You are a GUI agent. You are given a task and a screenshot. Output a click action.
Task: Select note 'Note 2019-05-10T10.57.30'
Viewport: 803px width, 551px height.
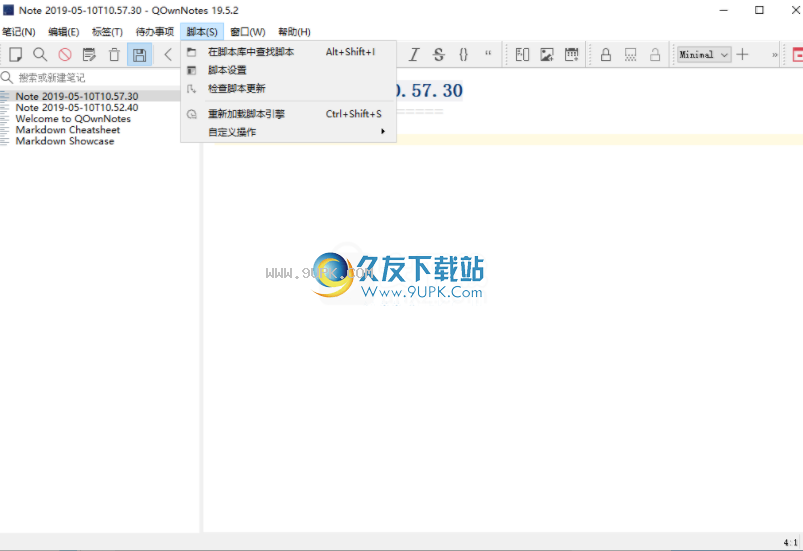coord(77,96)
